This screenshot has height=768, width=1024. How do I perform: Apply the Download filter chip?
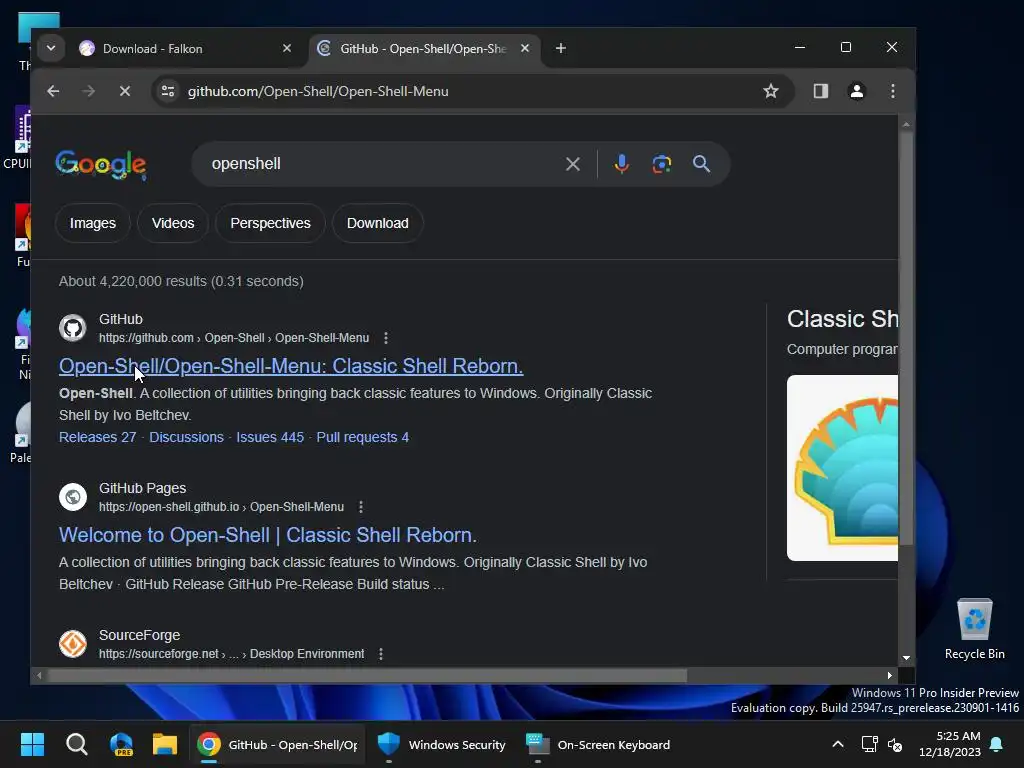(377, 223)
